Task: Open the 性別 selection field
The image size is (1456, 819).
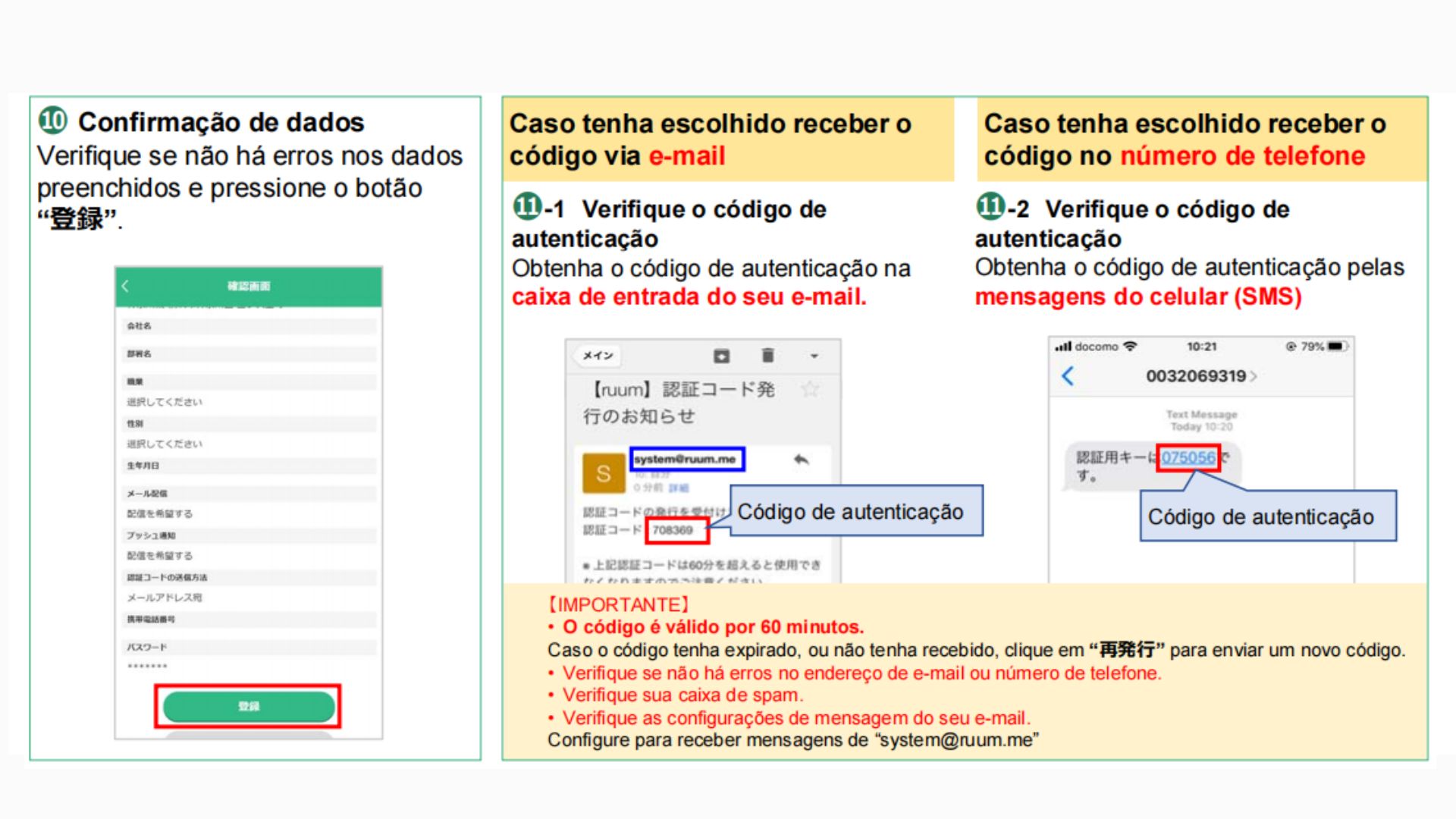Action: point(165,444)
